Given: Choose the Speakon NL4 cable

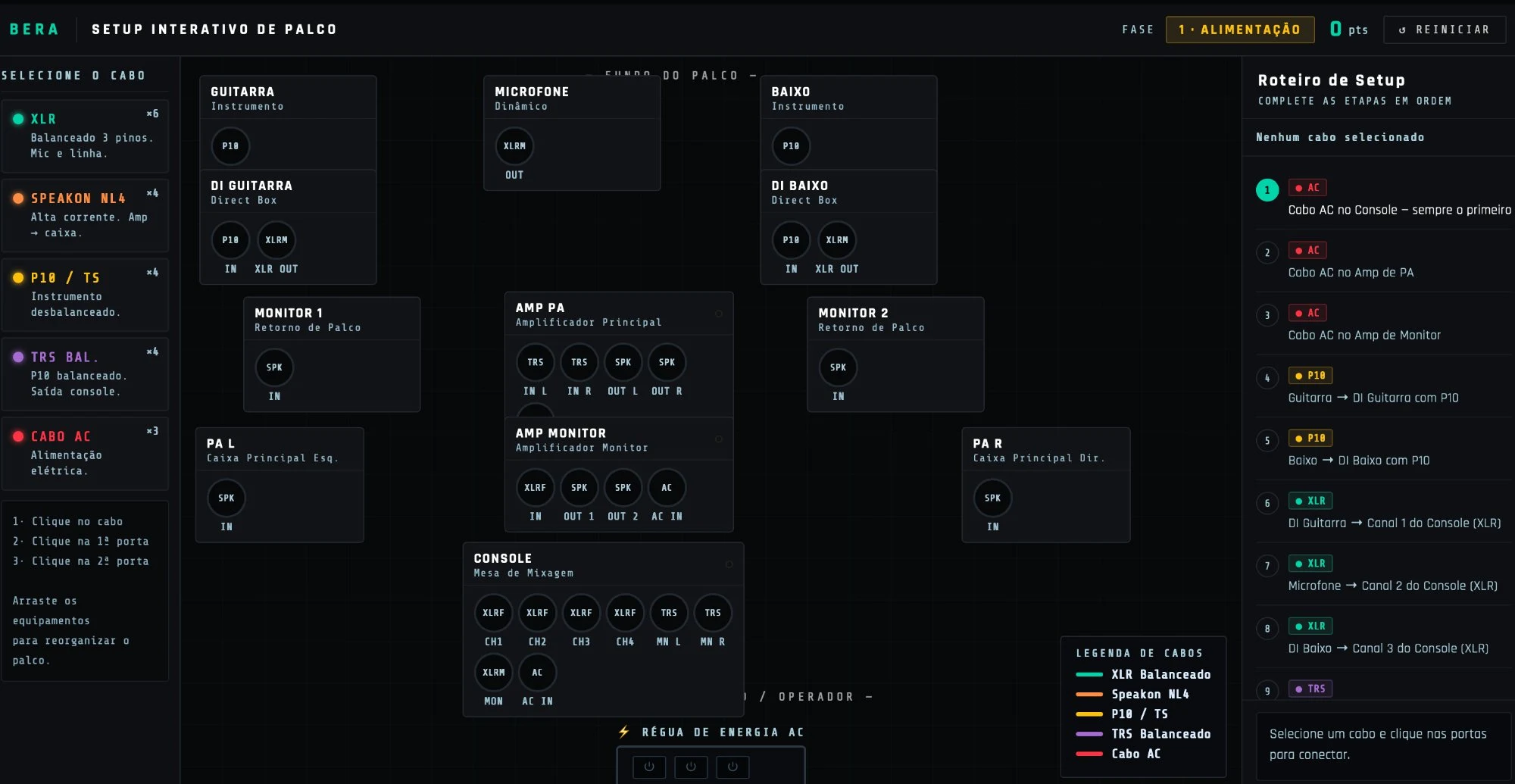Looking at the screenshot, I should (x=85, y=215).
